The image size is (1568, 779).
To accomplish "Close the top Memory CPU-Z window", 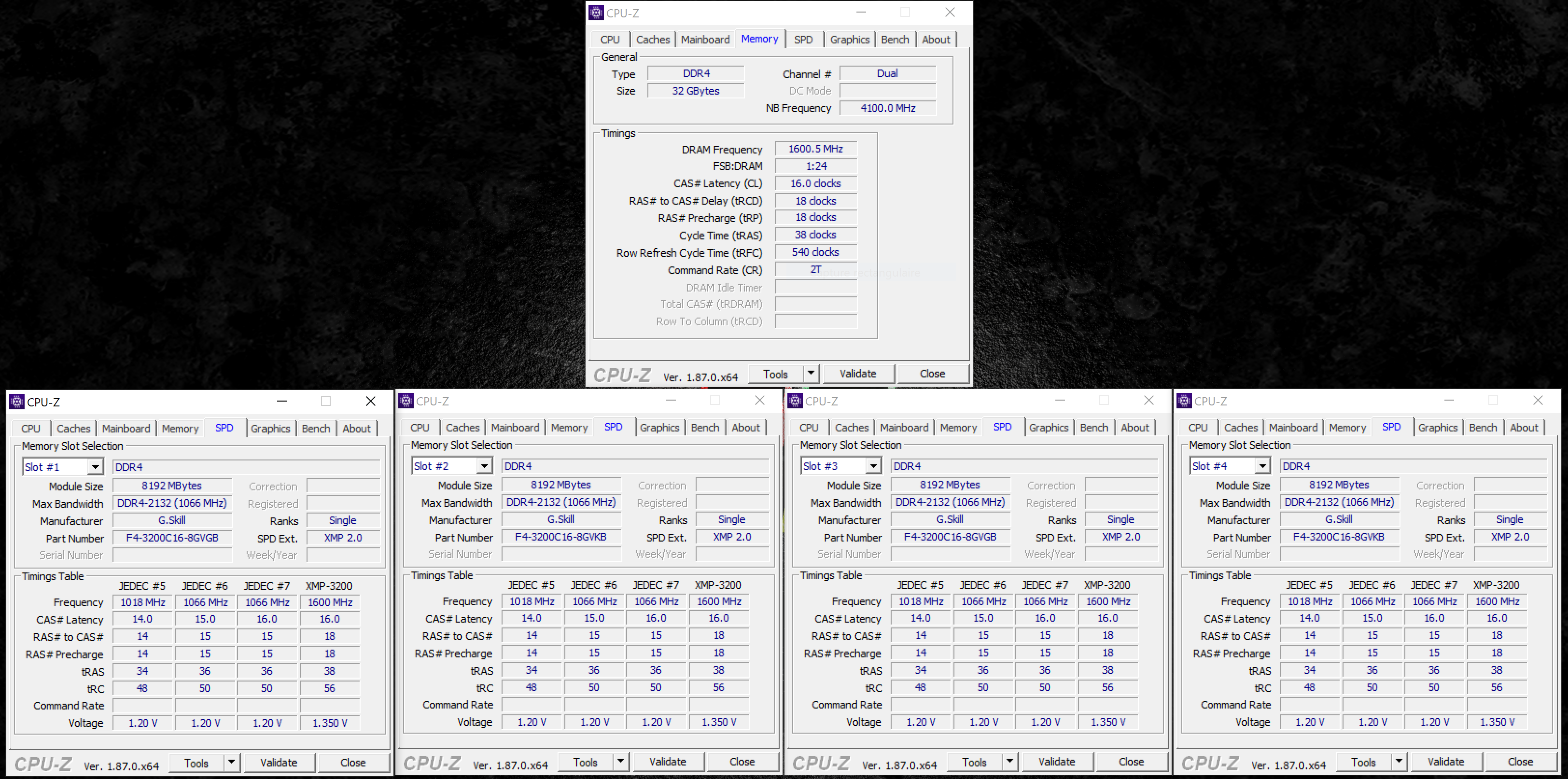I will point(949,12).
